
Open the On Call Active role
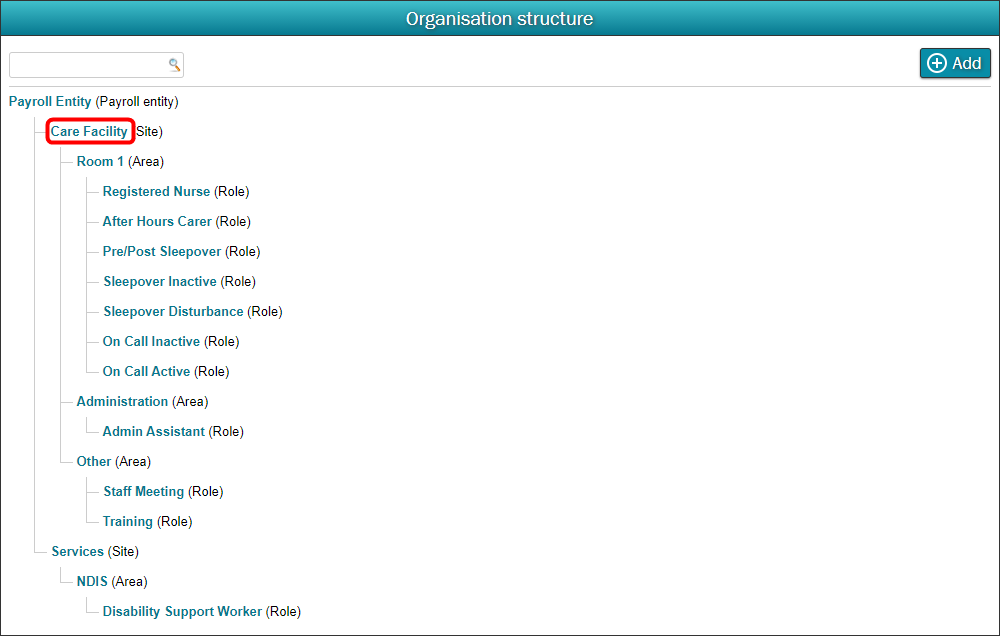click(x=146, y=371)
